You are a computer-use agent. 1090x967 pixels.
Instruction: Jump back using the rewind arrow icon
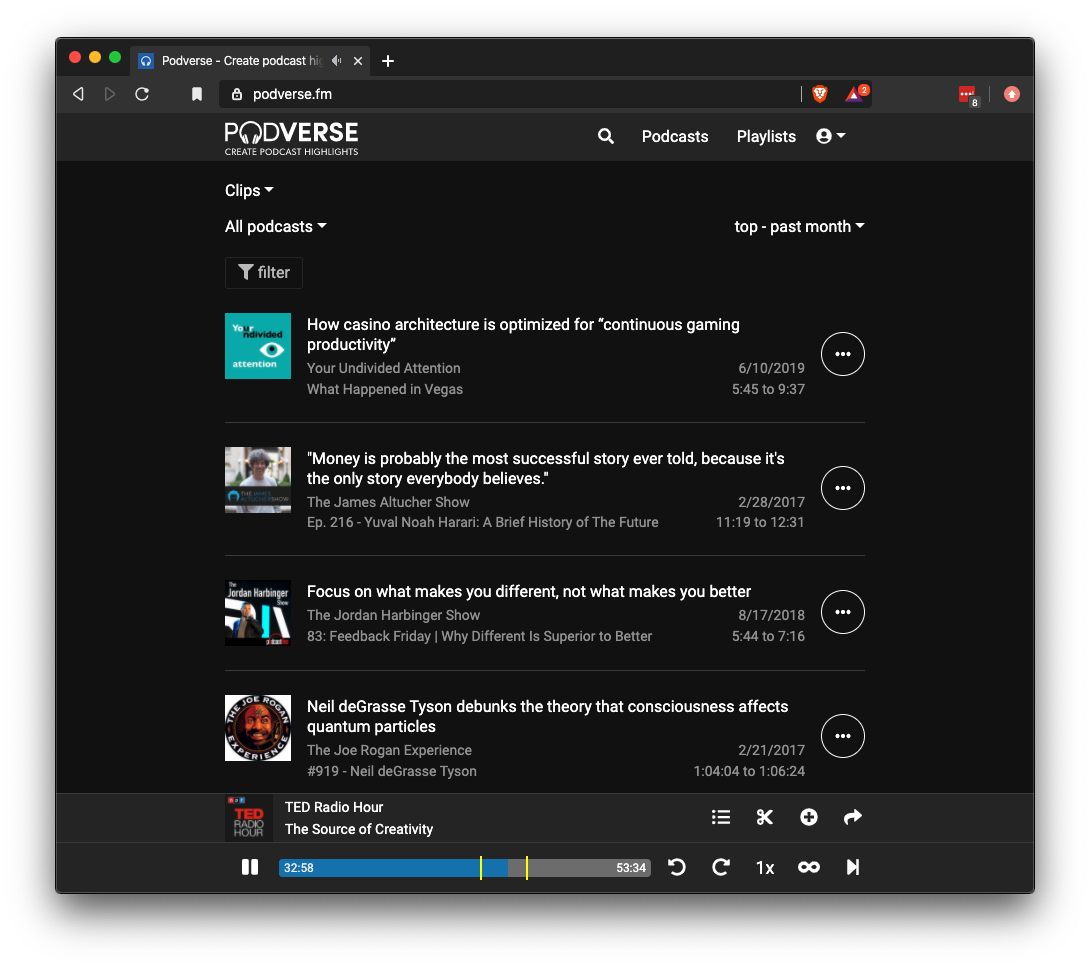click(x=677, y=868)
